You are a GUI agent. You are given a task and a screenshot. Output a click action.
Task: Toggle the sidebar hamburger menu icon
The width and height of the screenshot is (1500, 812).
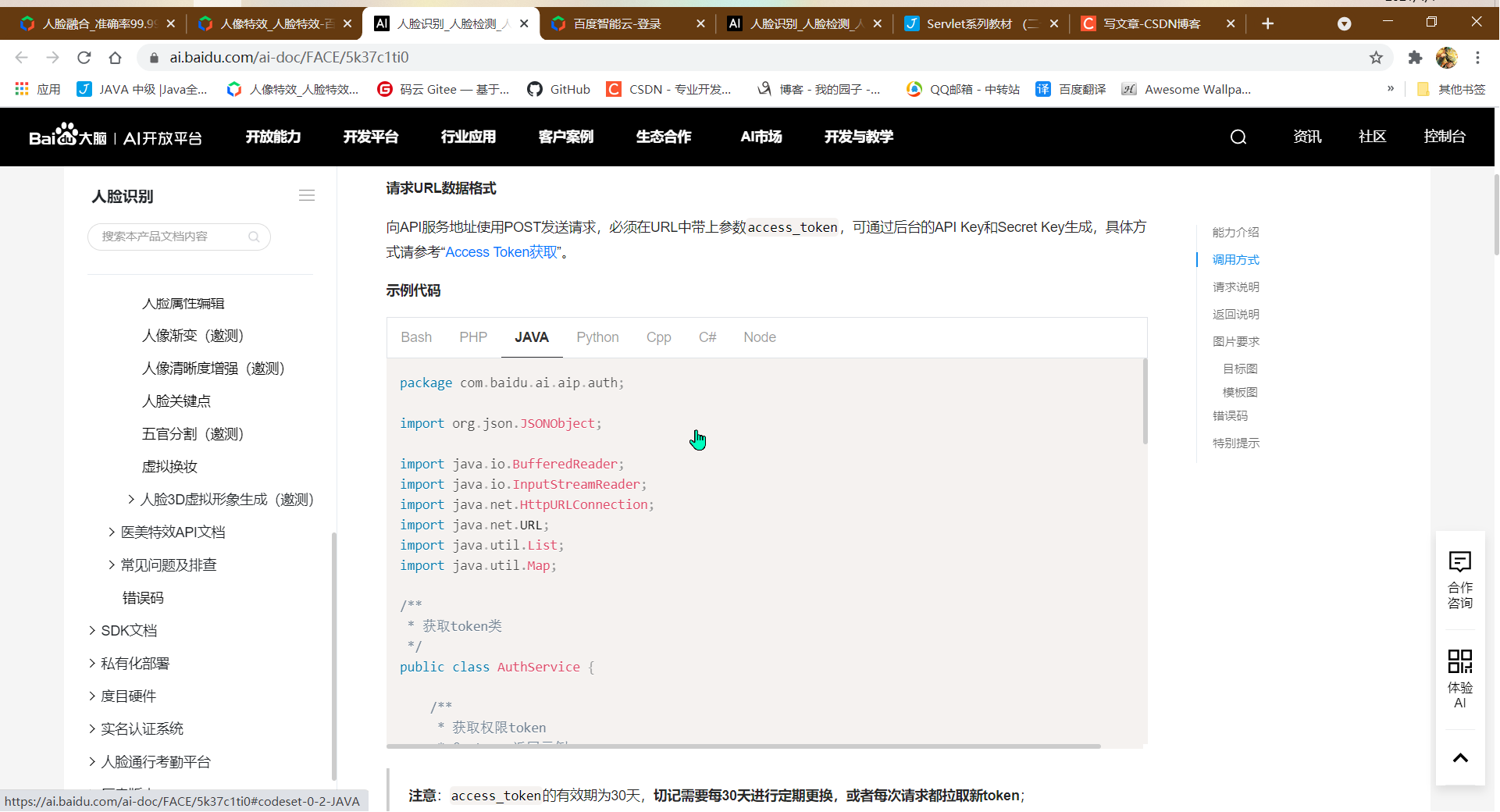[x=307, y=195]
